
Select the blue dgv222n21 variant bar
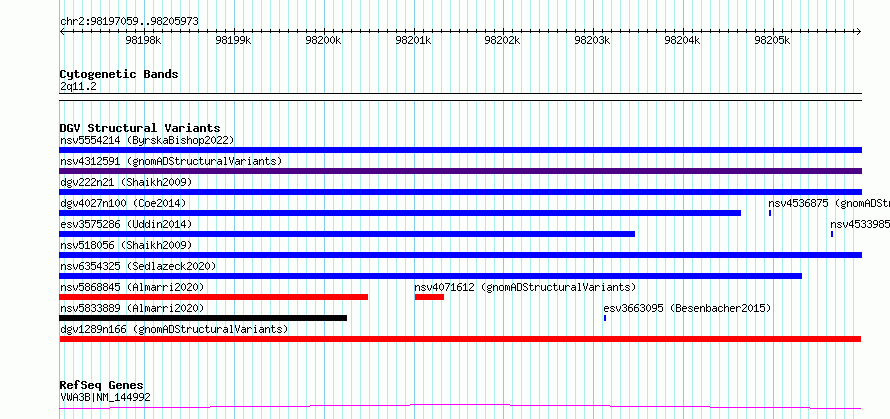click(460, 192)
